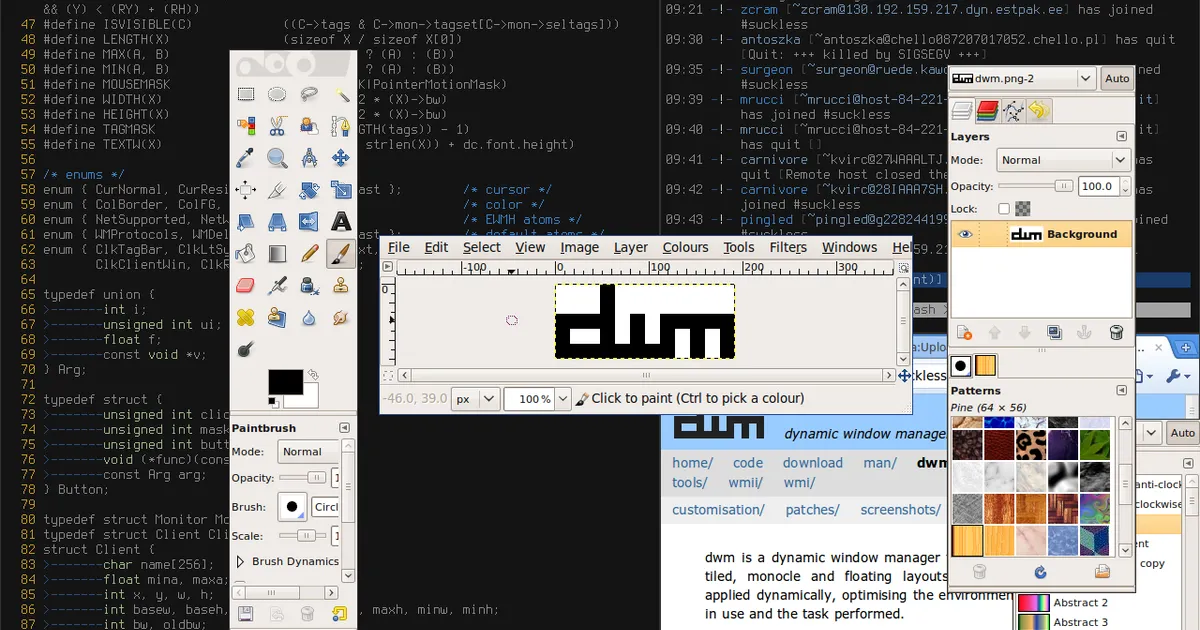This screenshot has width=1200, height=630.
Task: Select the Alignment tool
Action: pos(245,190)
